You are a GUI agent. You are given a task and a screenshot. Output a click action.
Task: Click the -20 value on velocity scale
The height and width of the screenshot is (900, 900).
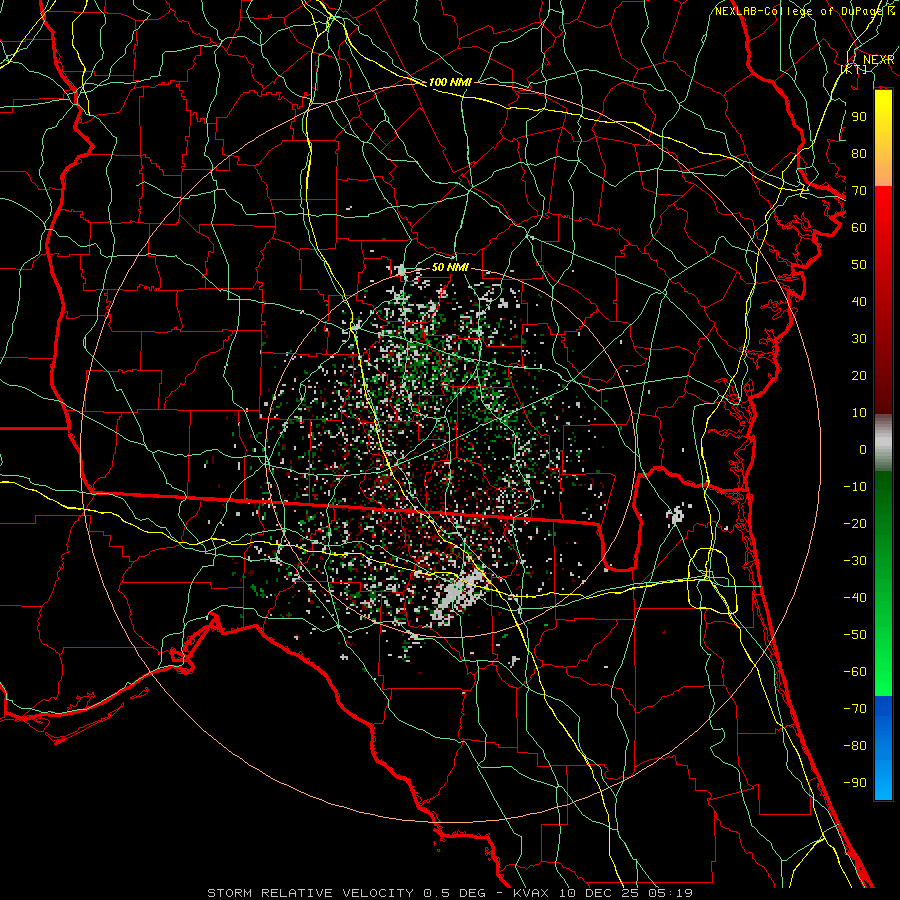855,523
